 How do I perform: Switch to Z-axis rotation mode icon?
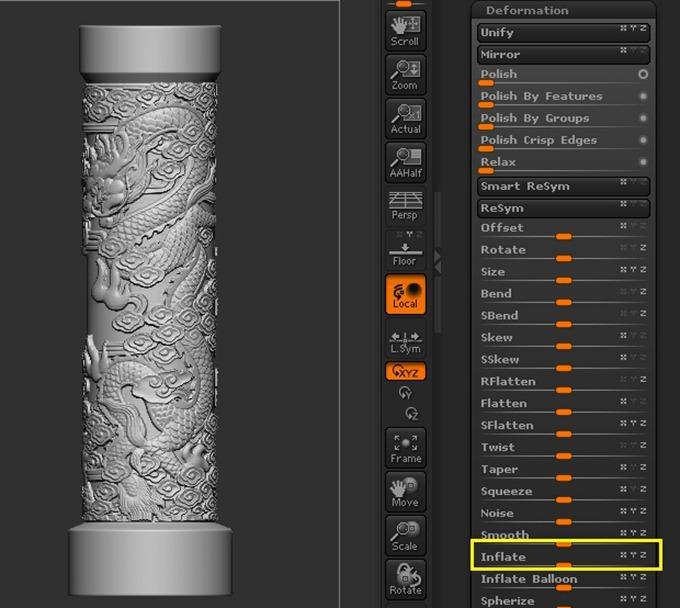[412, 413]
